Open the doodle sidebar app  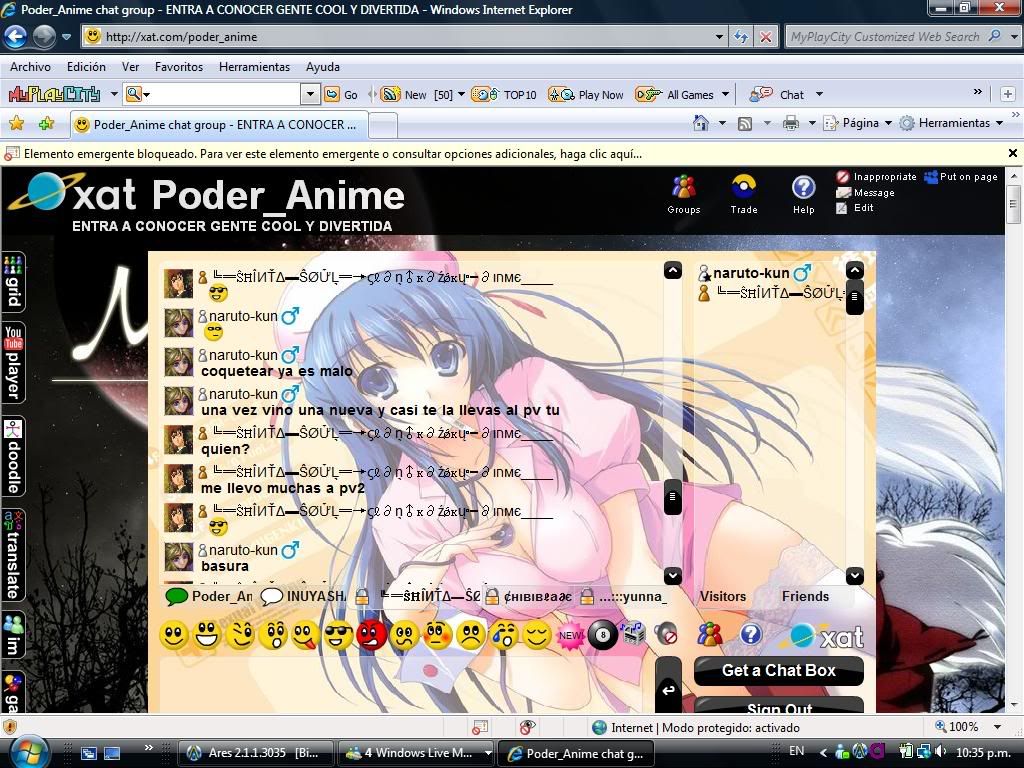[13, 457]
